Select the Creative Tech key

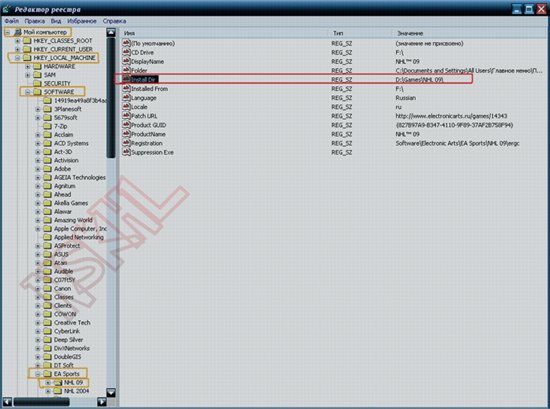72,323
